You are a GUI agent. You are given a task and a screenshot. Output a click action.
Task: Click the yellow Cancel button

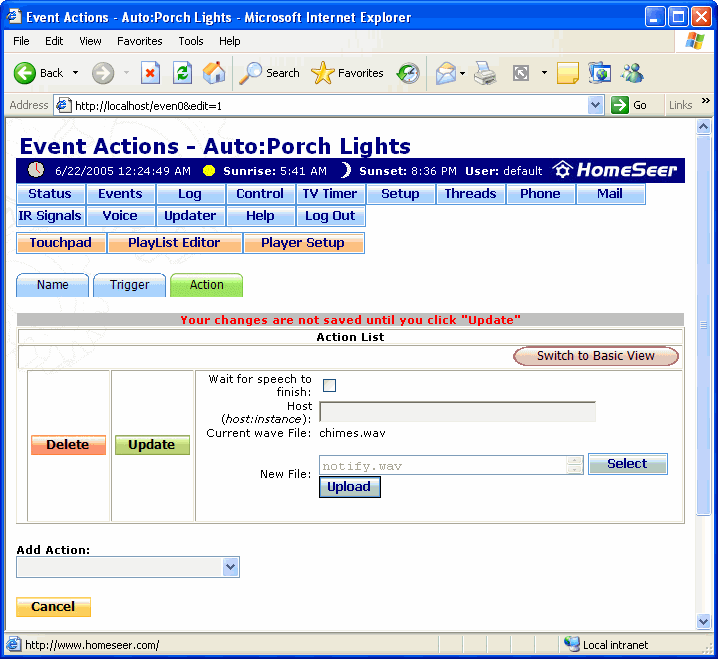click(53, 607)
